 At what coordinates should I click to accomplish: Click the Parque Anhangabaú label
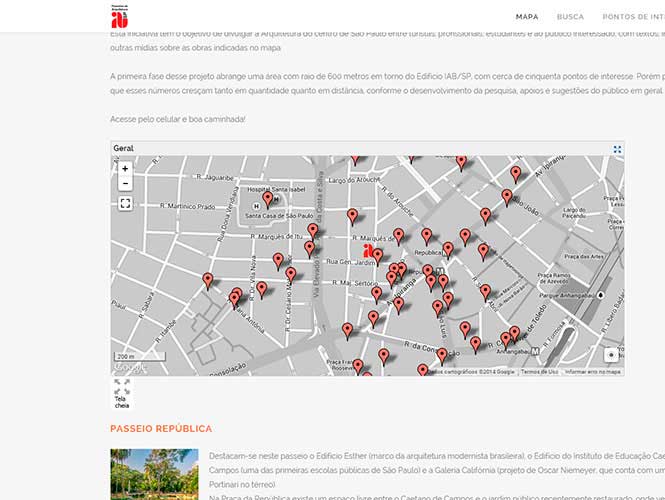566,295
